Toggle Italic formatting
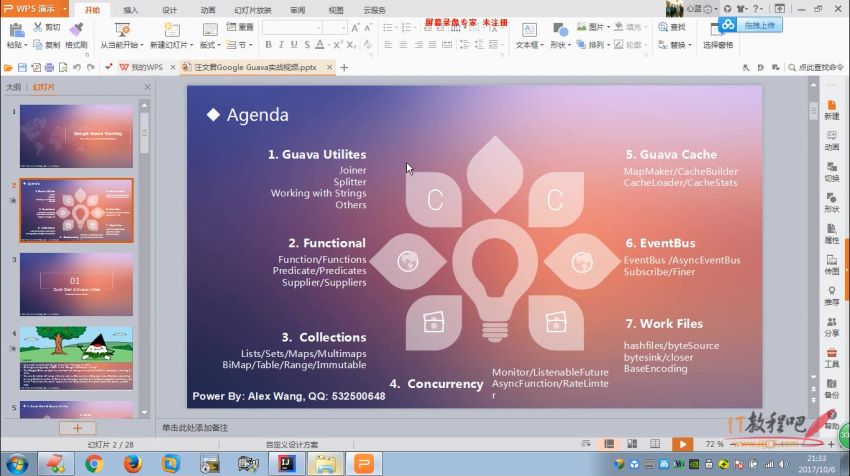 pyautogui.click(x=281, y=44)
